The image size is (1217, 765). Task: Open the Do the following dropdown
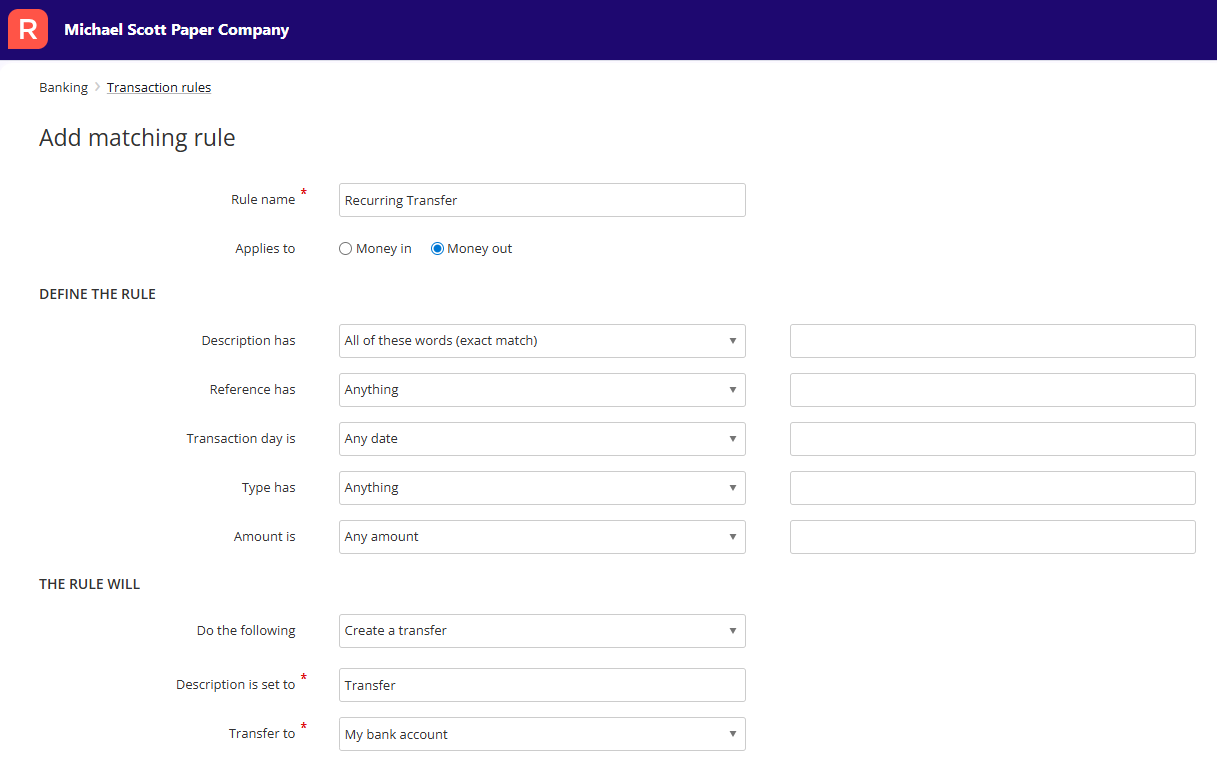coord(542,631)
